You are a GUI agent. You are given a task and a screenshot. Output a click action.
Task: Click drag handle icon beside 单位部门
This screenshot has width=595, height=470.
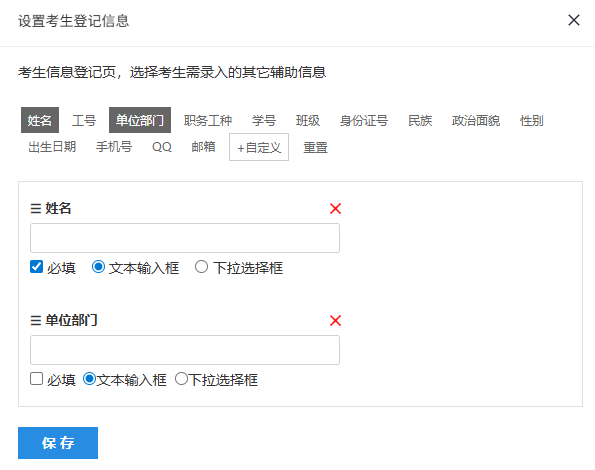click(36, 321)
